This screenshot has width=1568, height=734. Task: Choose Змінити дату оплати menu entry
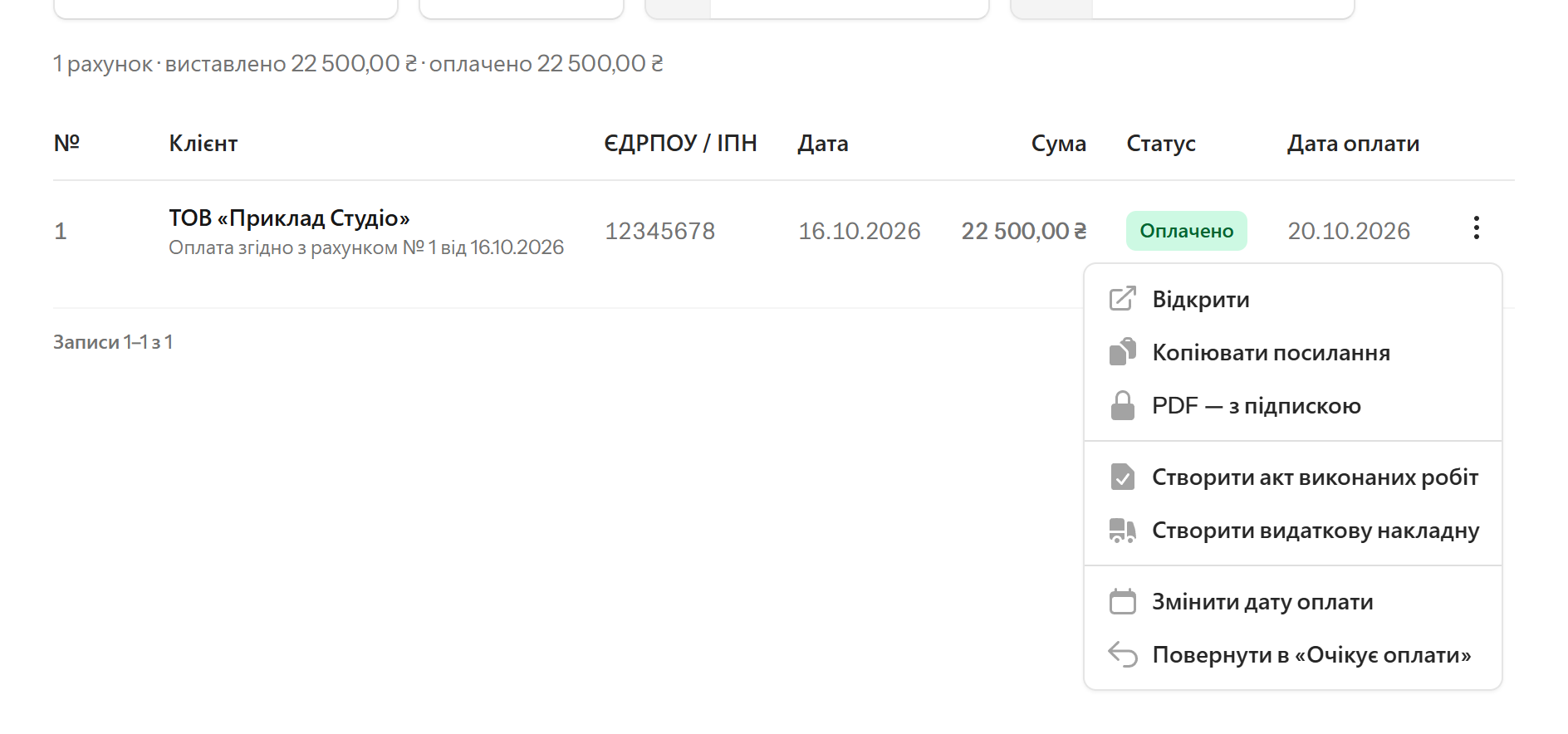[x=1293, y=601]
